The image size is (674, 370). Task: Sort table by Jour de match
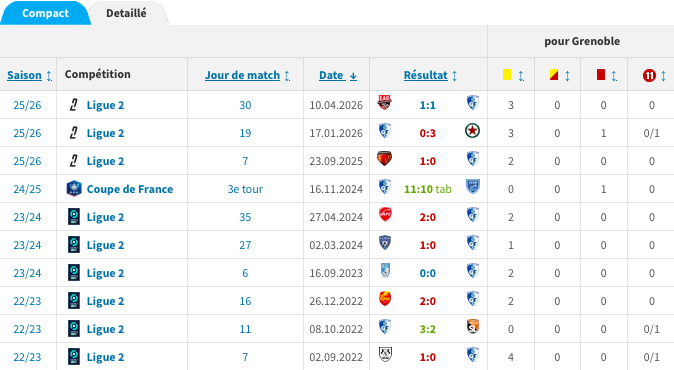pyautogui.click(x=242, y=75)
